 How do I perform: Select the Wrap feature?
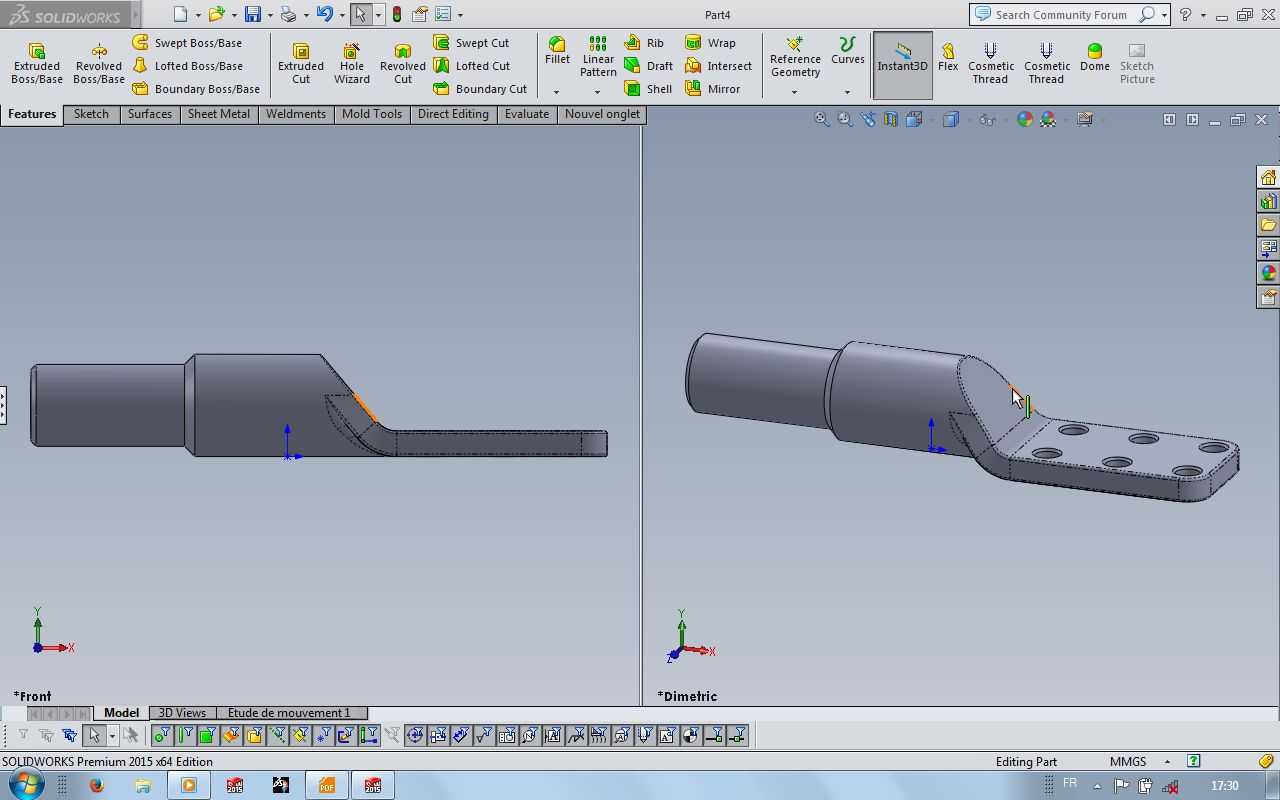click(x=710, y=43)
